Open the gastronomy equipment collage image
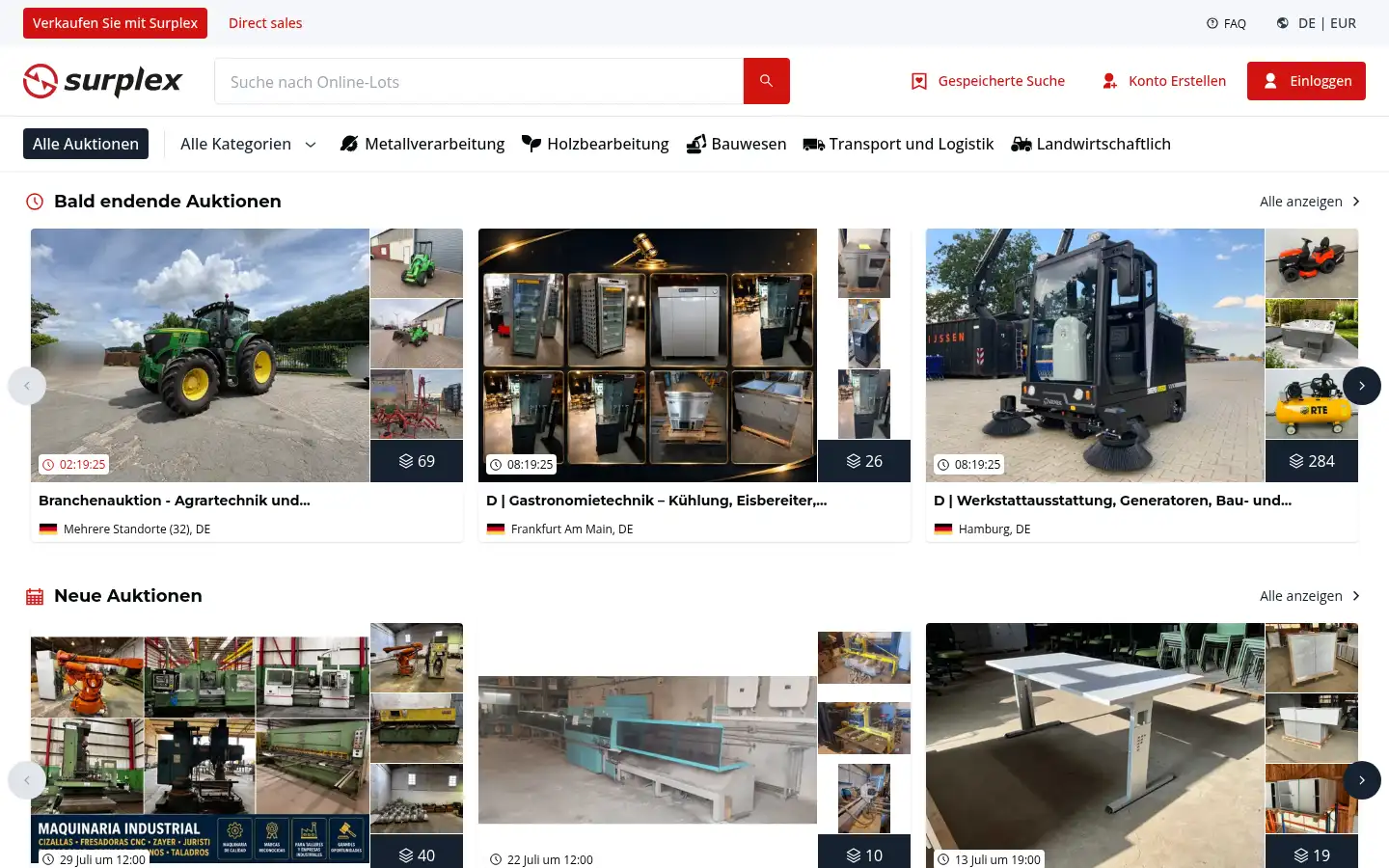Screen dimensions: 1389x868 [647, 355]
